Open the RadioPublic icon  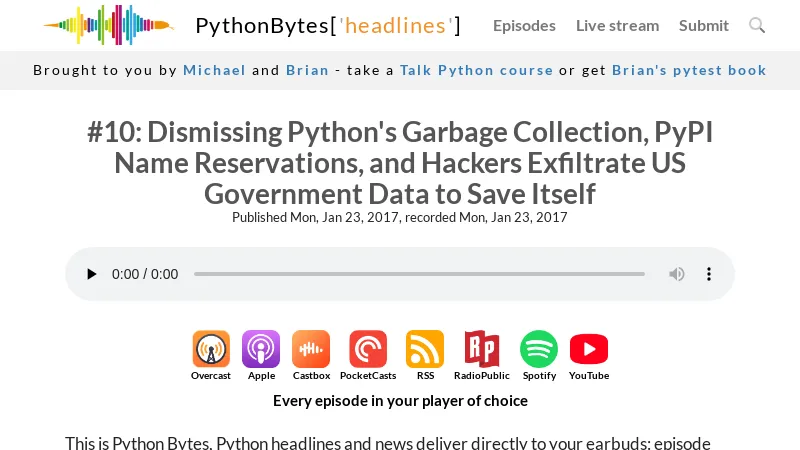(481, 349)
